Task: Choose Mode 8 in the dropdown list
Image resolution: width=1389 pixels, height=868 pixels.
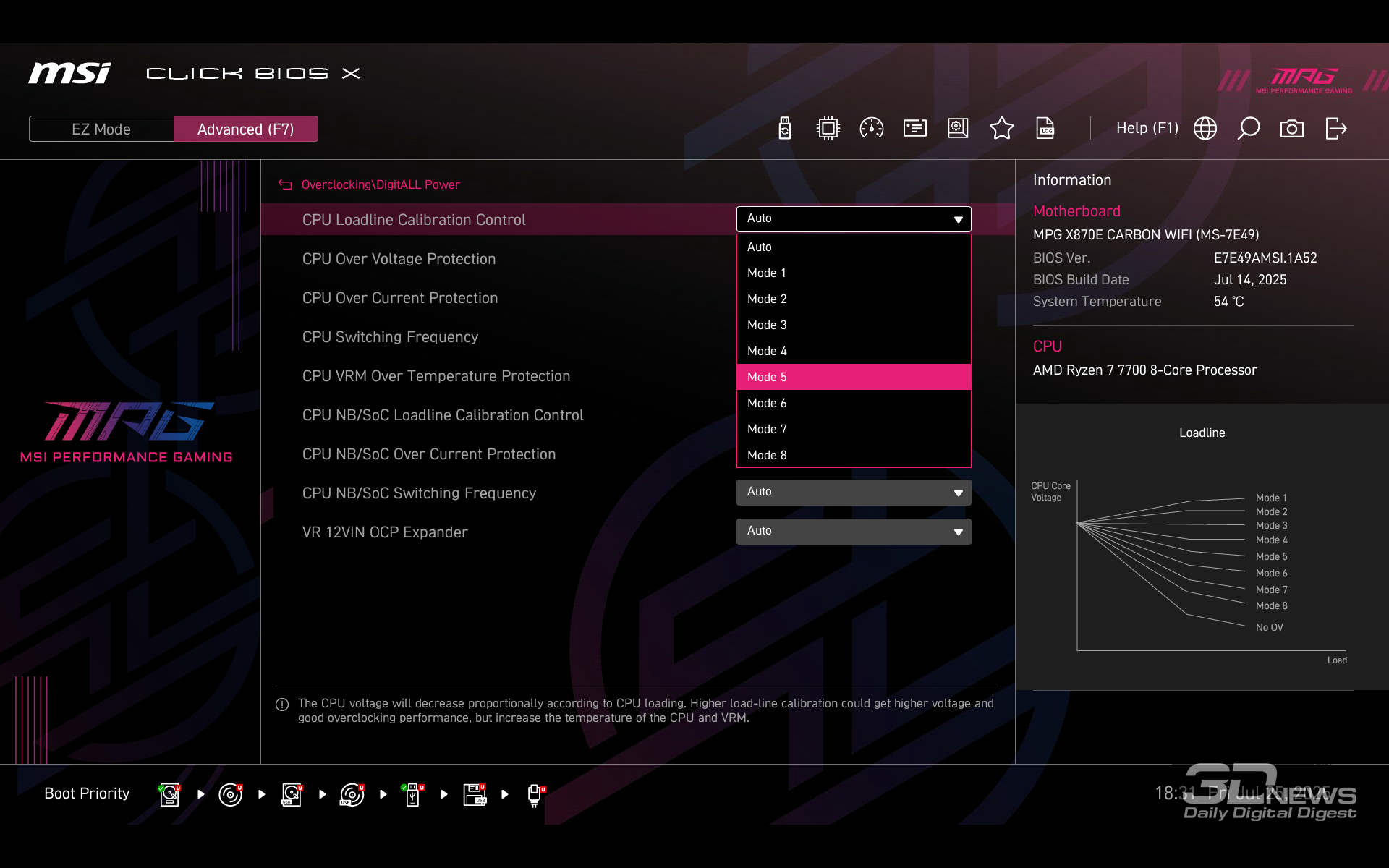Action: pos(854,455)
